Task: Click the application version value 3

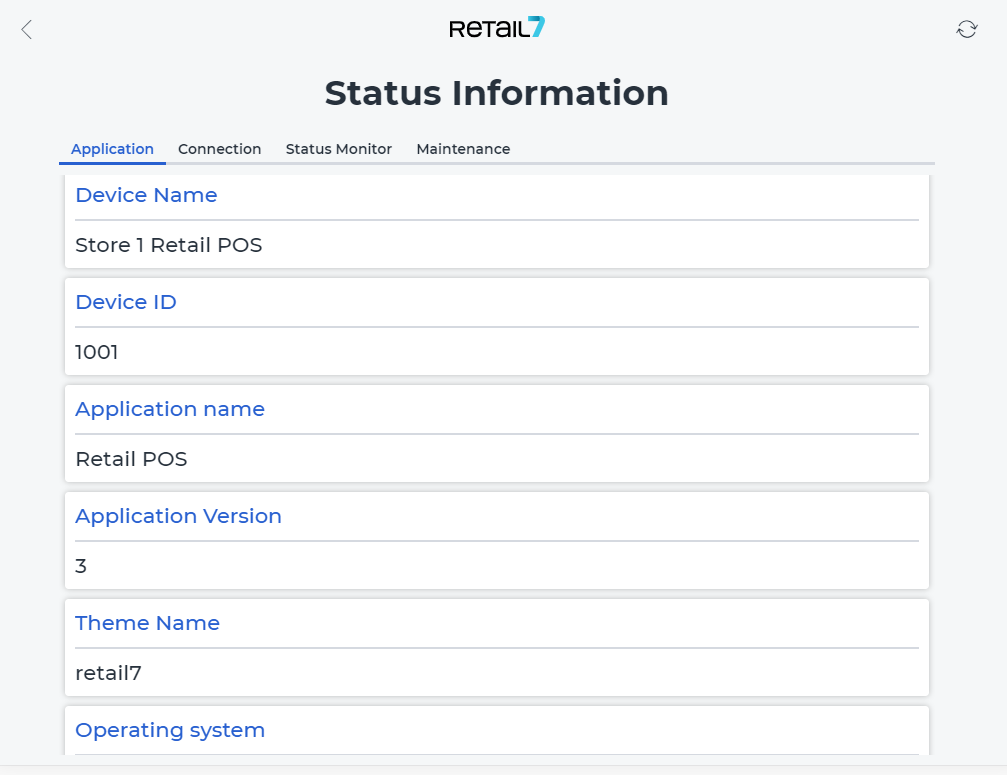Action: pyautogui.click(x=81, y=566)
